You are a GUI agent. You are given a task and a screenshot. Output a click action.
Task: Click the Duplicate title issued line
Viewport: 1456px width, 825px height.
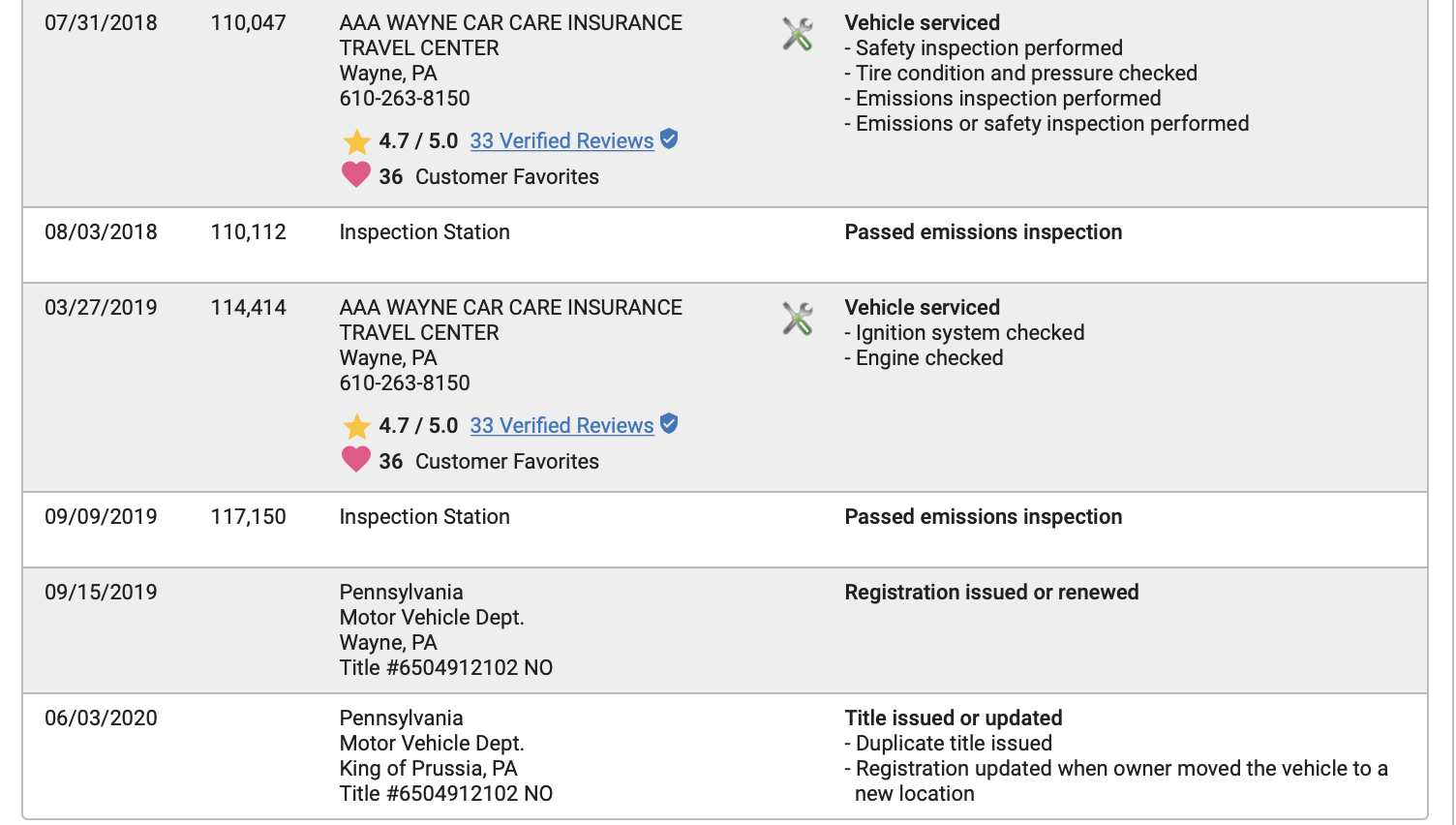953,744
